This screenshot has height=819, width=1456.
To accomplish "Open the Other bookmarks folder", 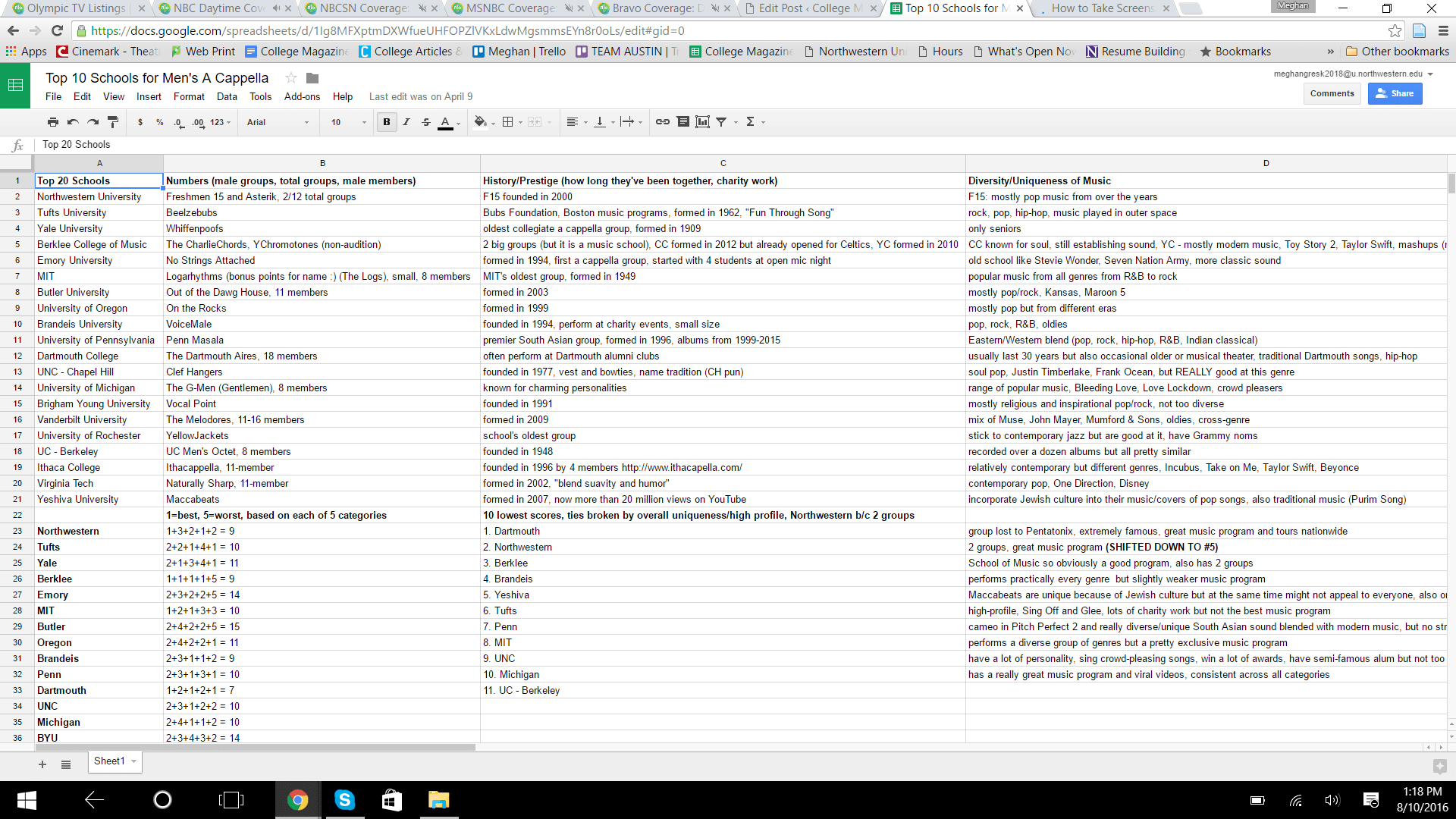I will 1398,52.
